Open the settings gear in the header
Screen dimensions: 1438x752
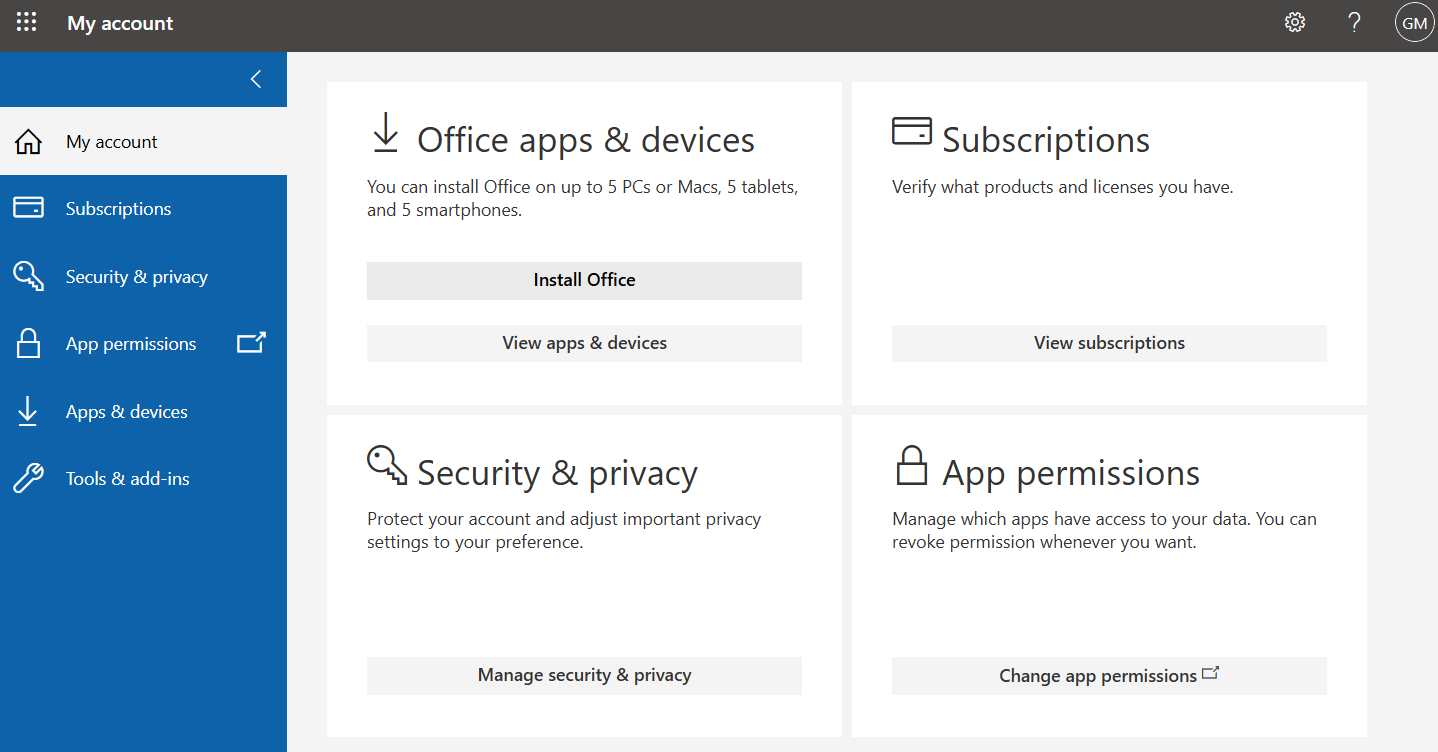pos(1295,22)
